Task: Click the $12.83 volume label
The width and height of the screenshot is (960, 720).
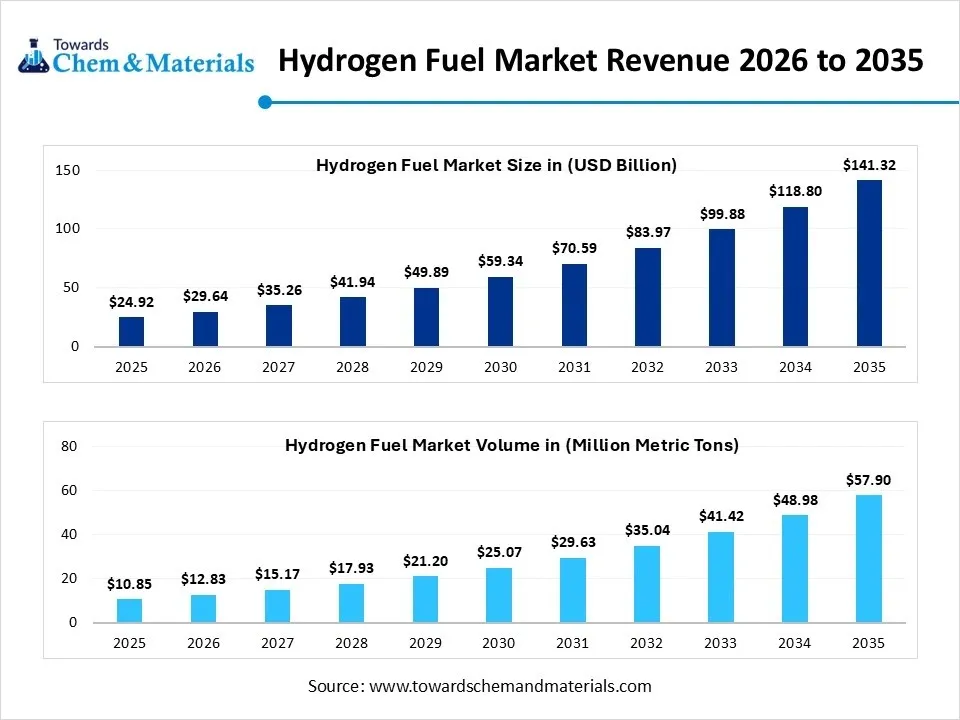Action: coord(203,579)
